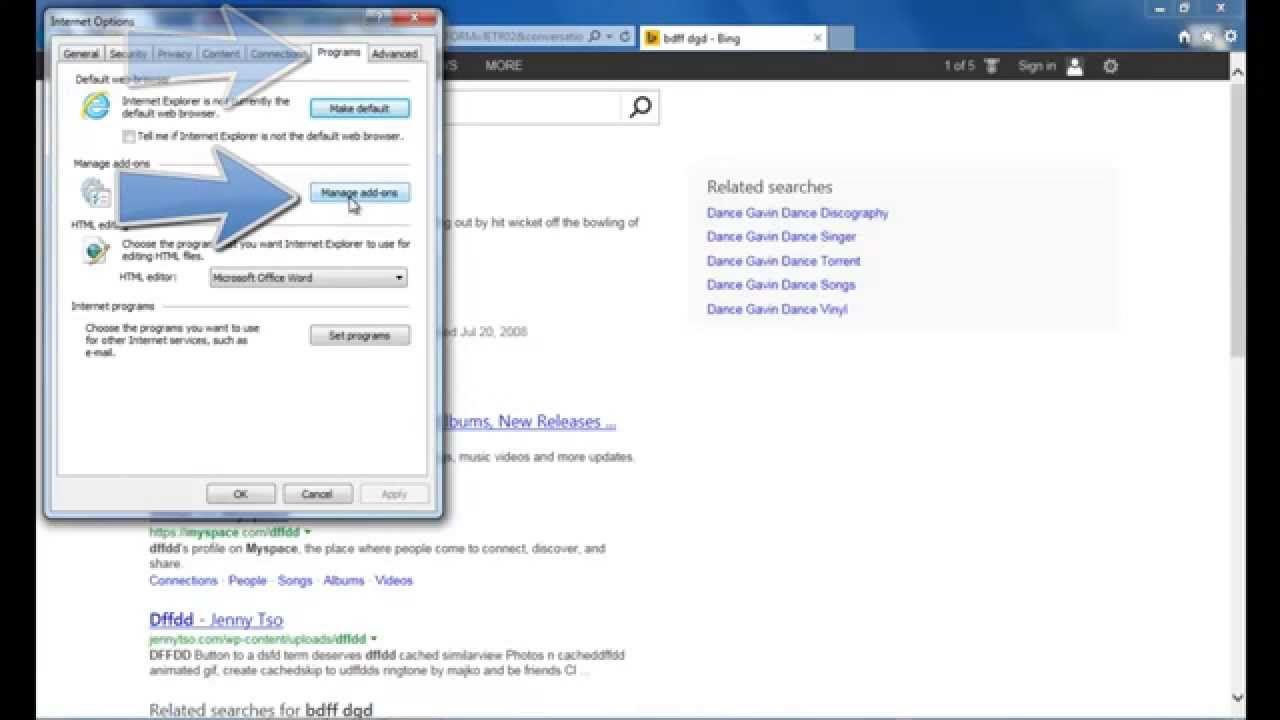Switch to the Privacy tab
The image size is (1280, 720).
click(174, 54)
